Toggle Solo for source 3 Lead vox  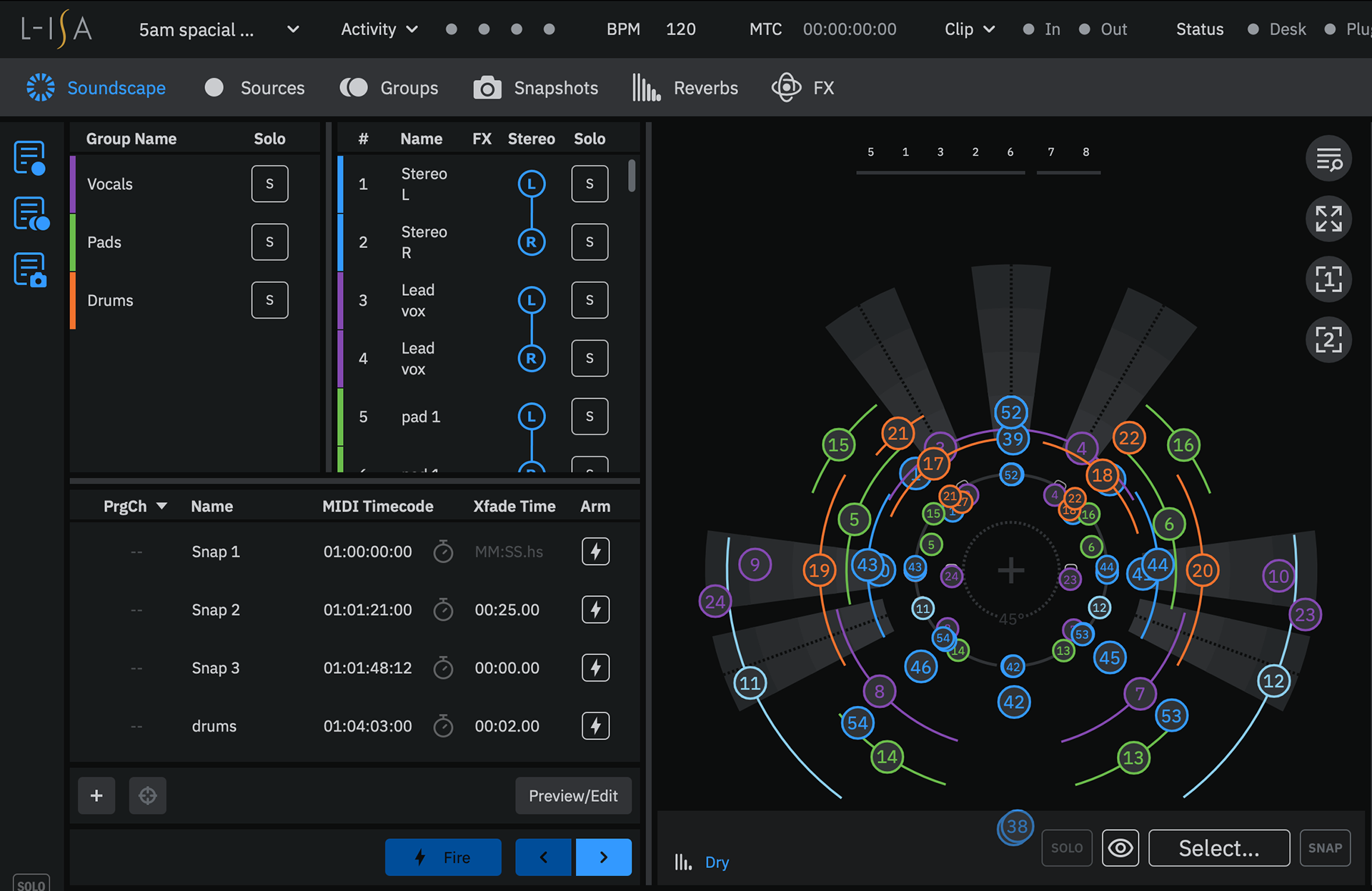point(590,300)
